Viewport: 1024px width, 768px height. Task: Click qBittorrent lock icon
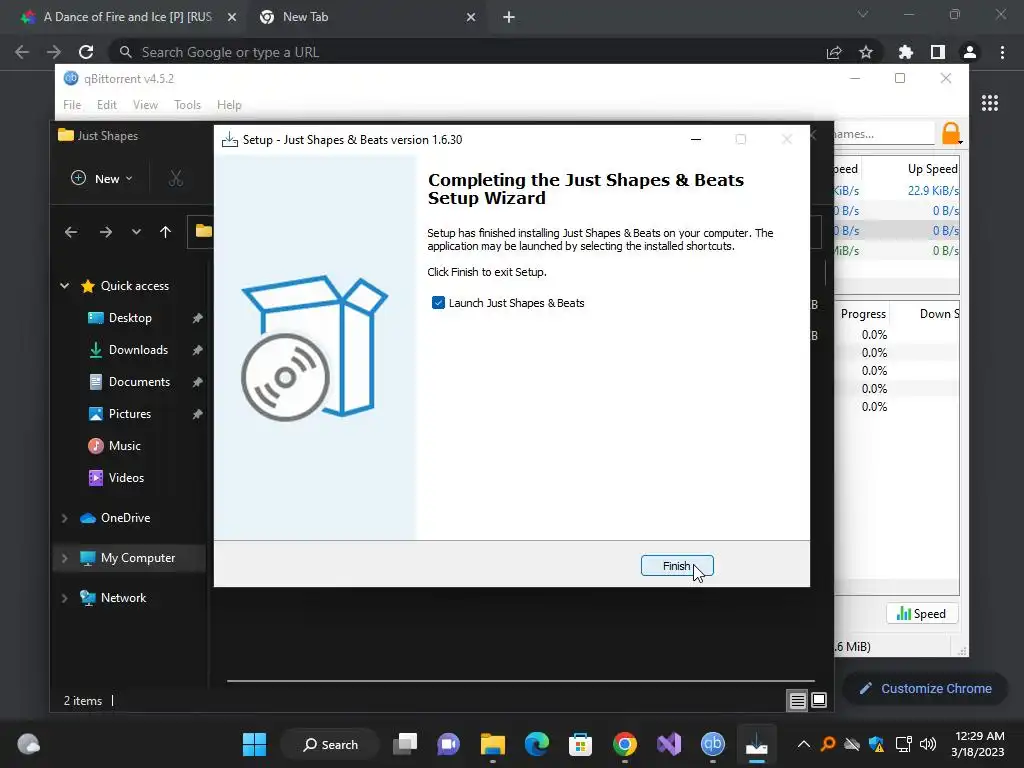(951, 133)
